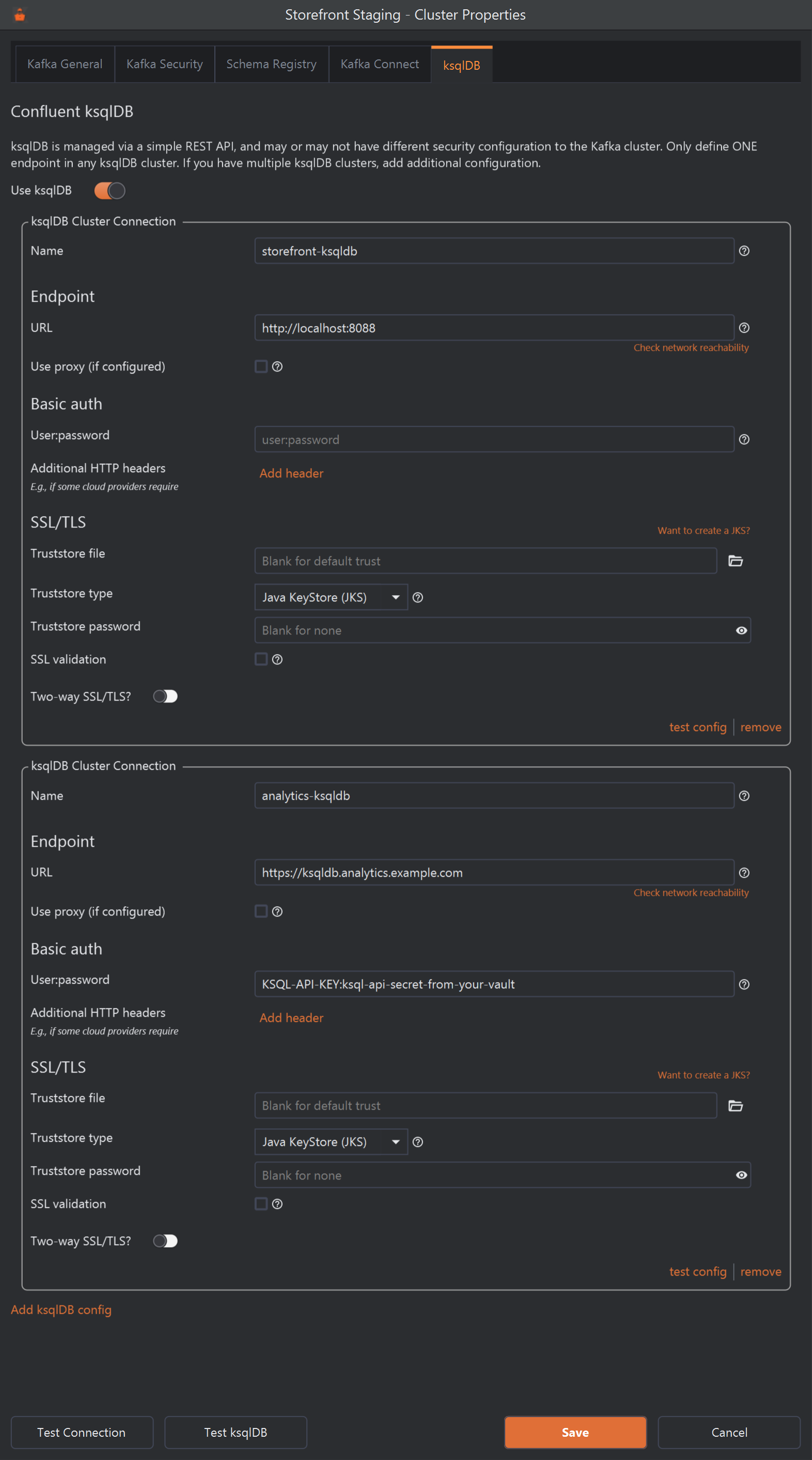The image size is (812, 1460).
Task: Focus the http://localhost:8088 URL field
Action: [x=494, y=328]
